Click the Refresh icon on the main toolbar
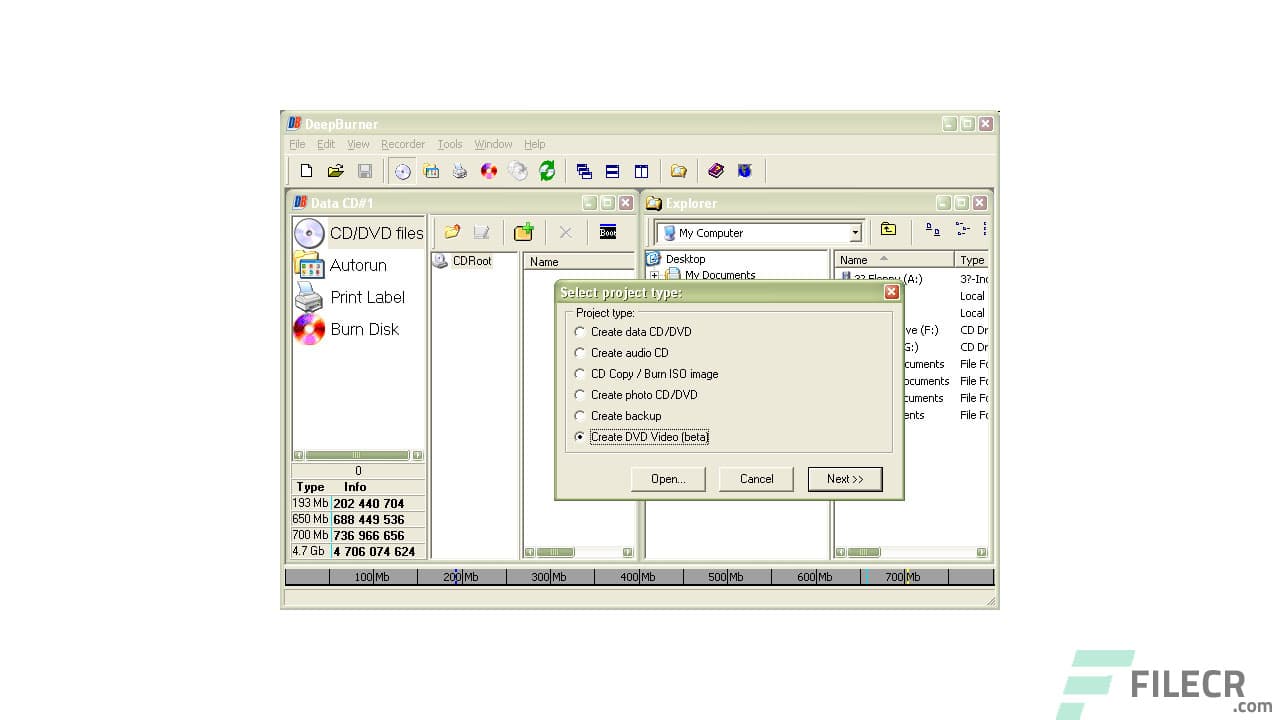Image resolution: width=1280 pixels, height=720 pixels. point(547,171)
